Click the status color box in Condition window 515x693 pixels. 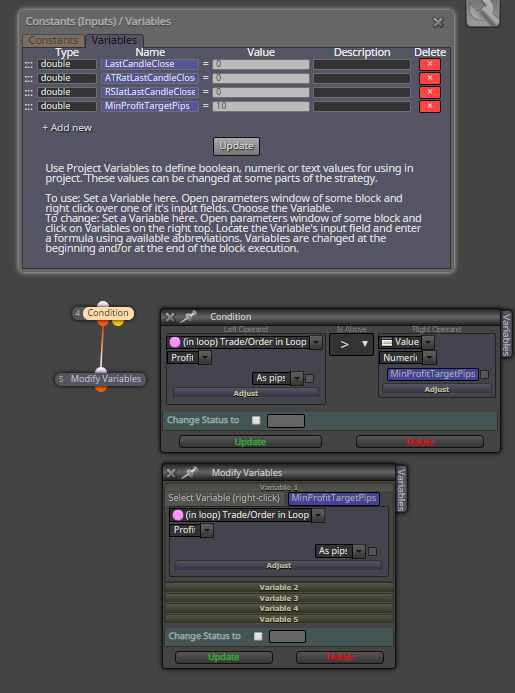coord(286,421)
